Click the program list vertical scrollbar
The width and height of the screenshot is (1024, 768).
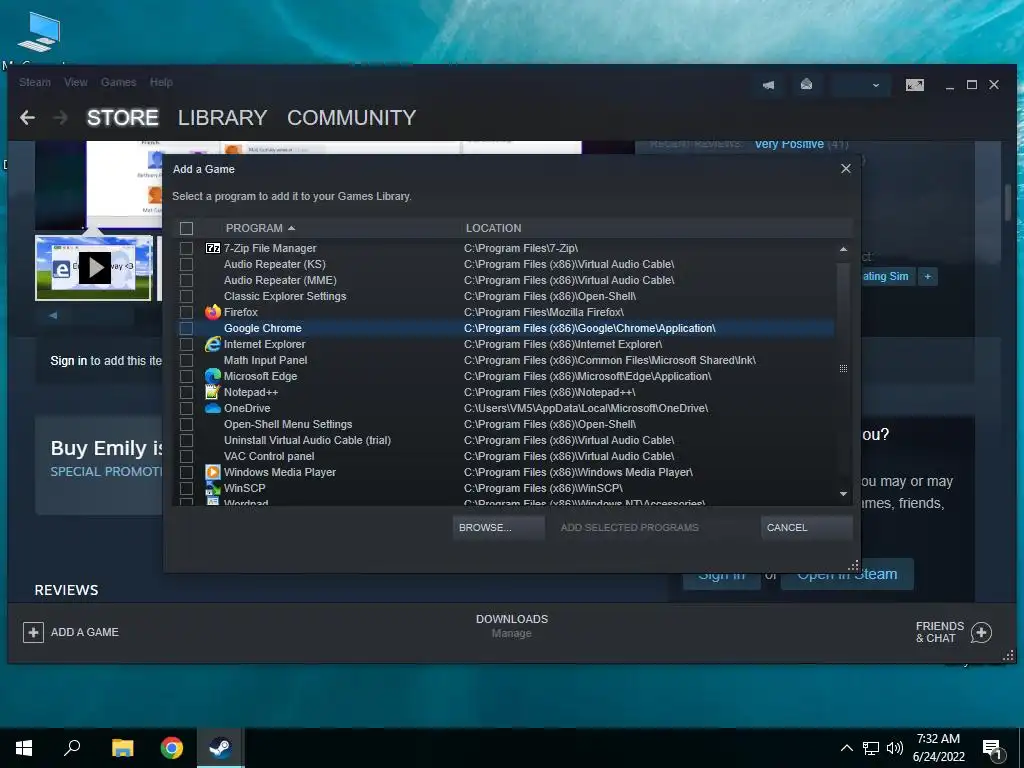[843, 368]
